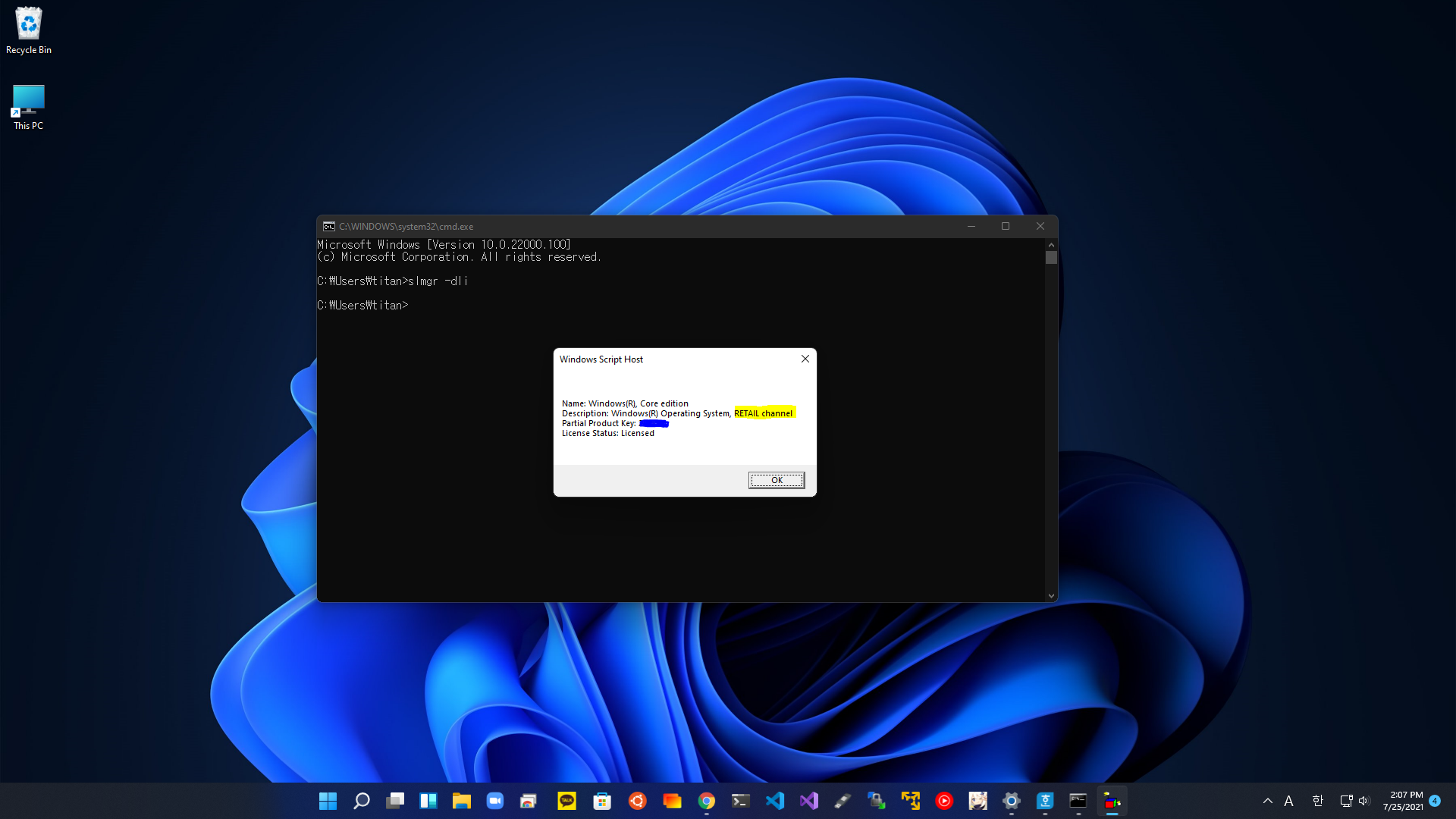Click the cmd vertical scrollbar thumb
1456x819 pixels.
1051,258
